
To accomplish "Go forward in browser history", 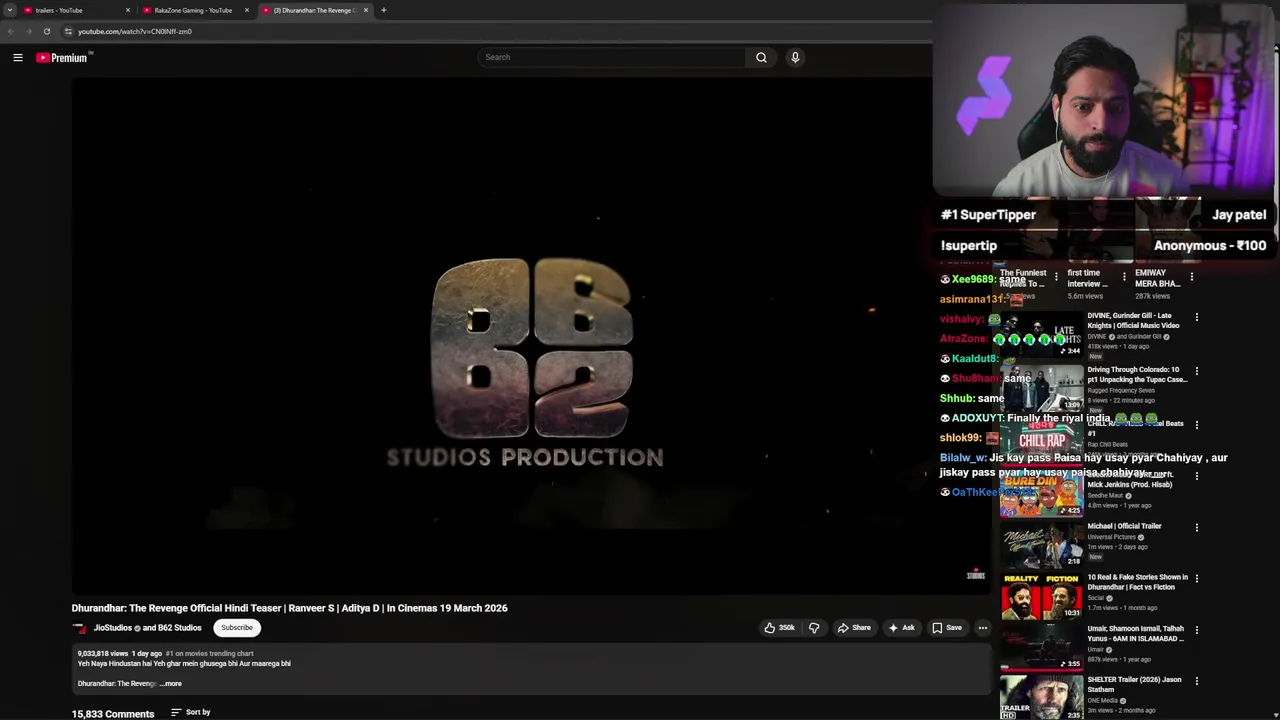I will (29, 31).
